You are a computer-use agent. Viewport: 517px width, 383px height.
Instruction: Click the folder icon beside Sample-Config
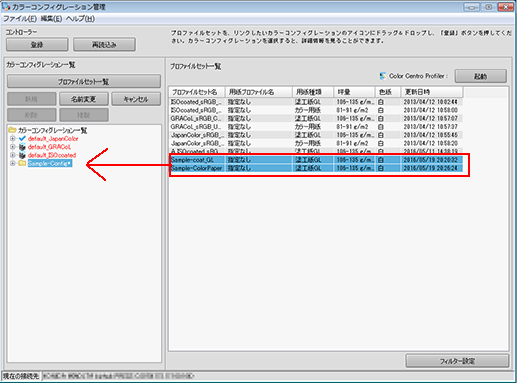(22, 163)
